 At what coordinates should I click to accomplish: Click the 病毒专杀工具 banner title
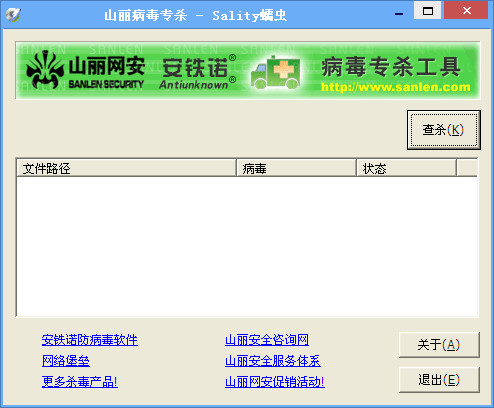[x=391, y=67]
